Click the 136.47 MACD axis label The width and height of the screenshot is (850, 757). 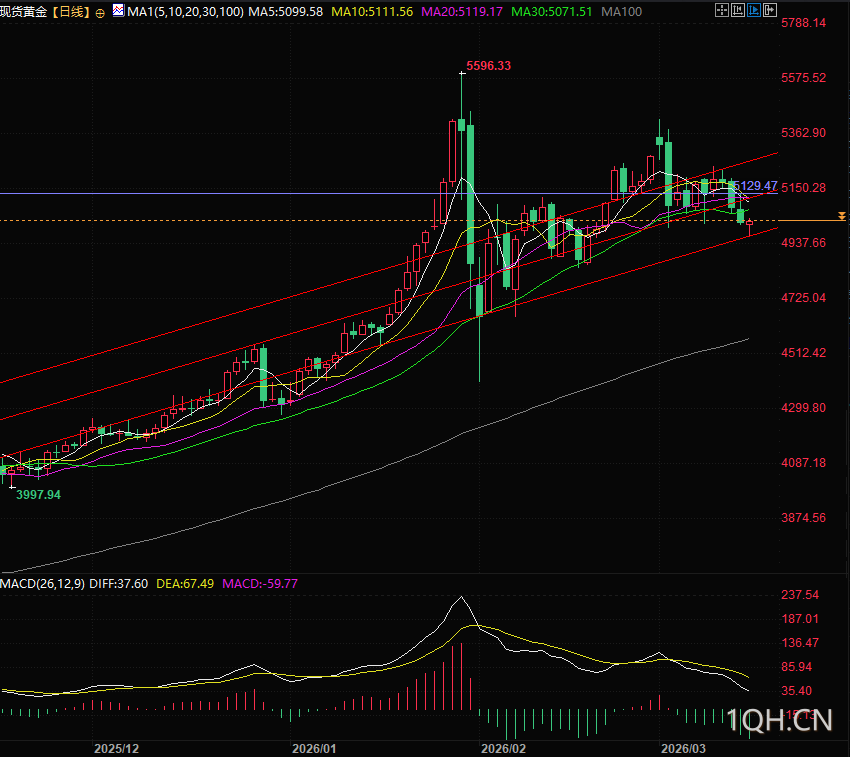(800, 643)
